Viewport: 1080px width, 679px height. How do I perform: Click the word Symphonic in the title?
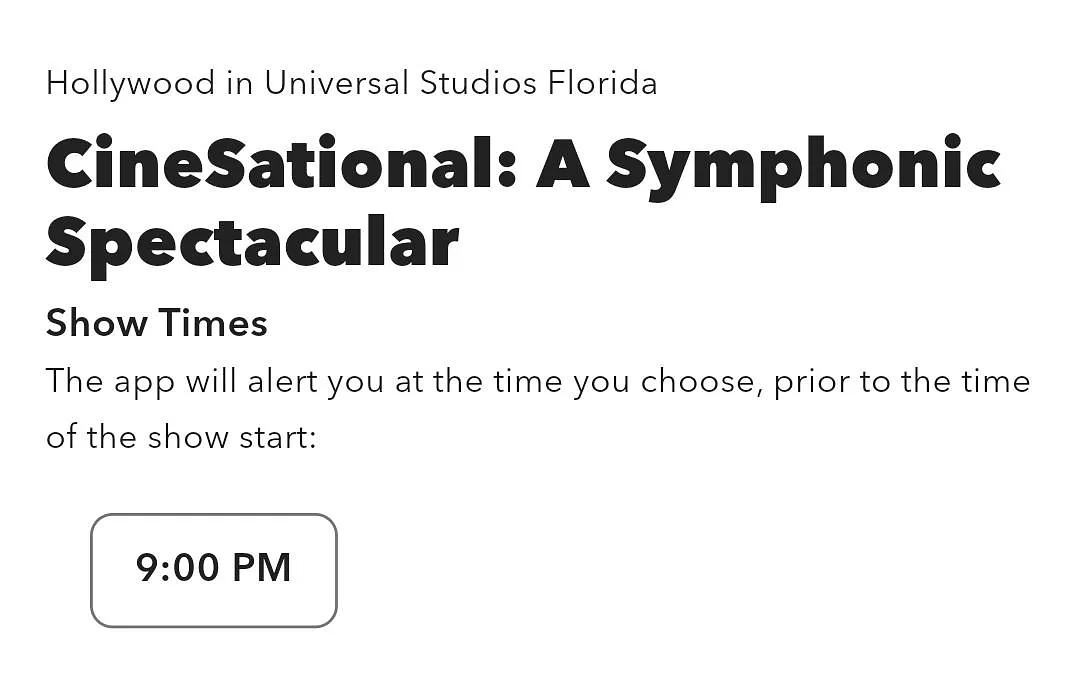[804, 167]
